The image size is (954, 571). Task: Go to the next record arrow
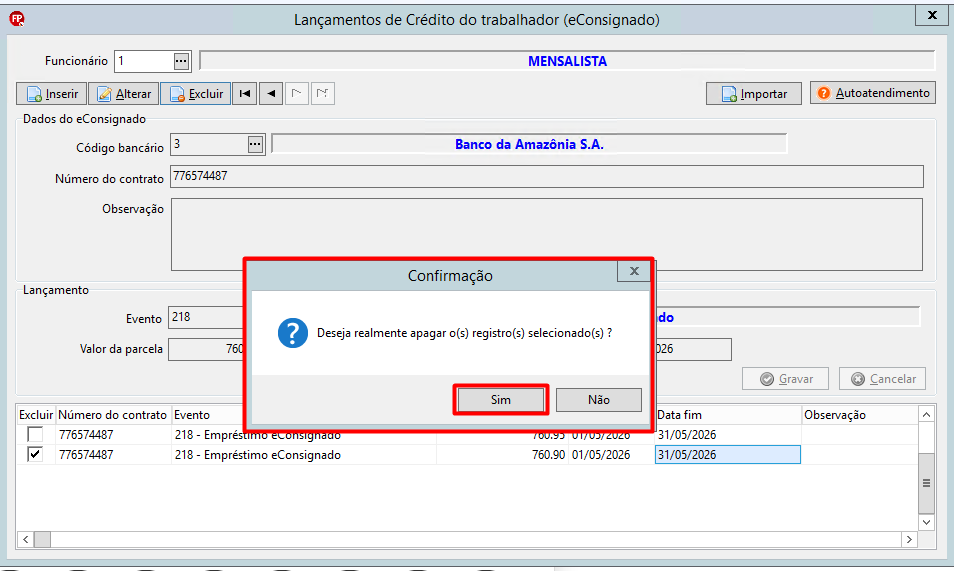tap(297, 94)
